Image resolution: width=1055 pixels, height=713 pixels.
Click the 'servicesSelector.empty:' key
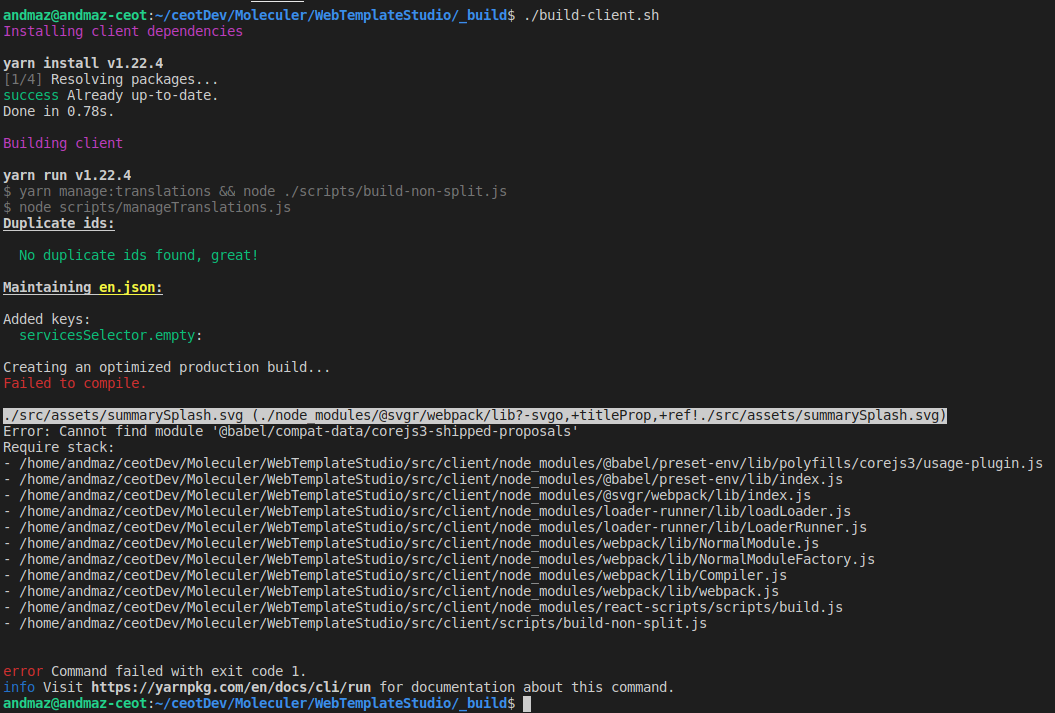click(110, 336)
